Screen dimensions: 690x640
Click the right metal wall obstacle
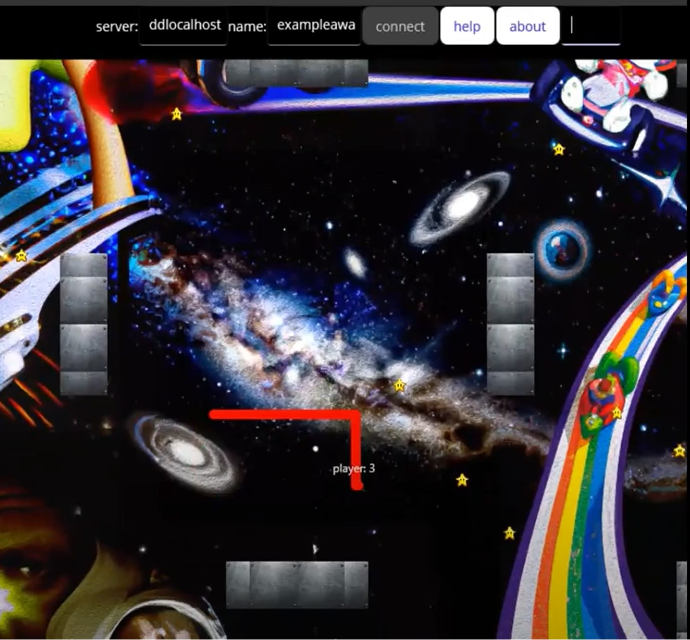[x=510, y=324]
